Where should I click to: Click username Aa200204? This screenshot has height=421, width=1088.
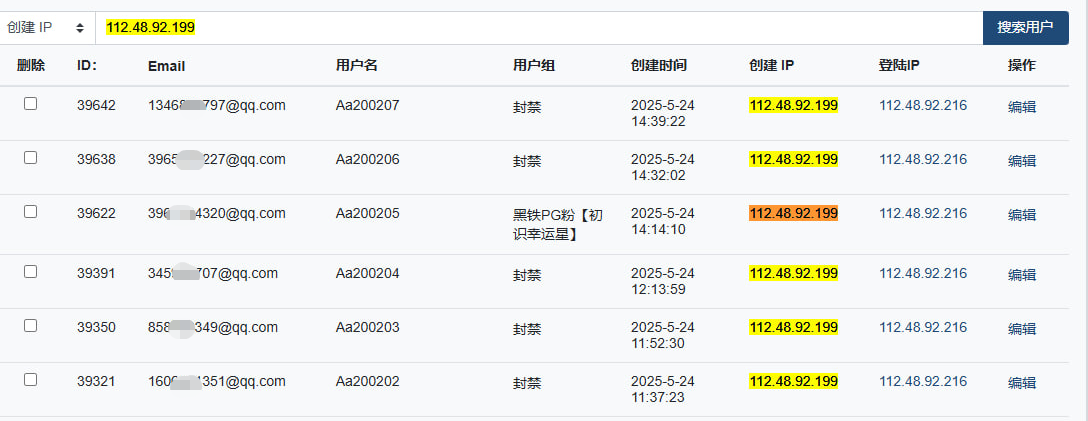[x=368, y=273]
